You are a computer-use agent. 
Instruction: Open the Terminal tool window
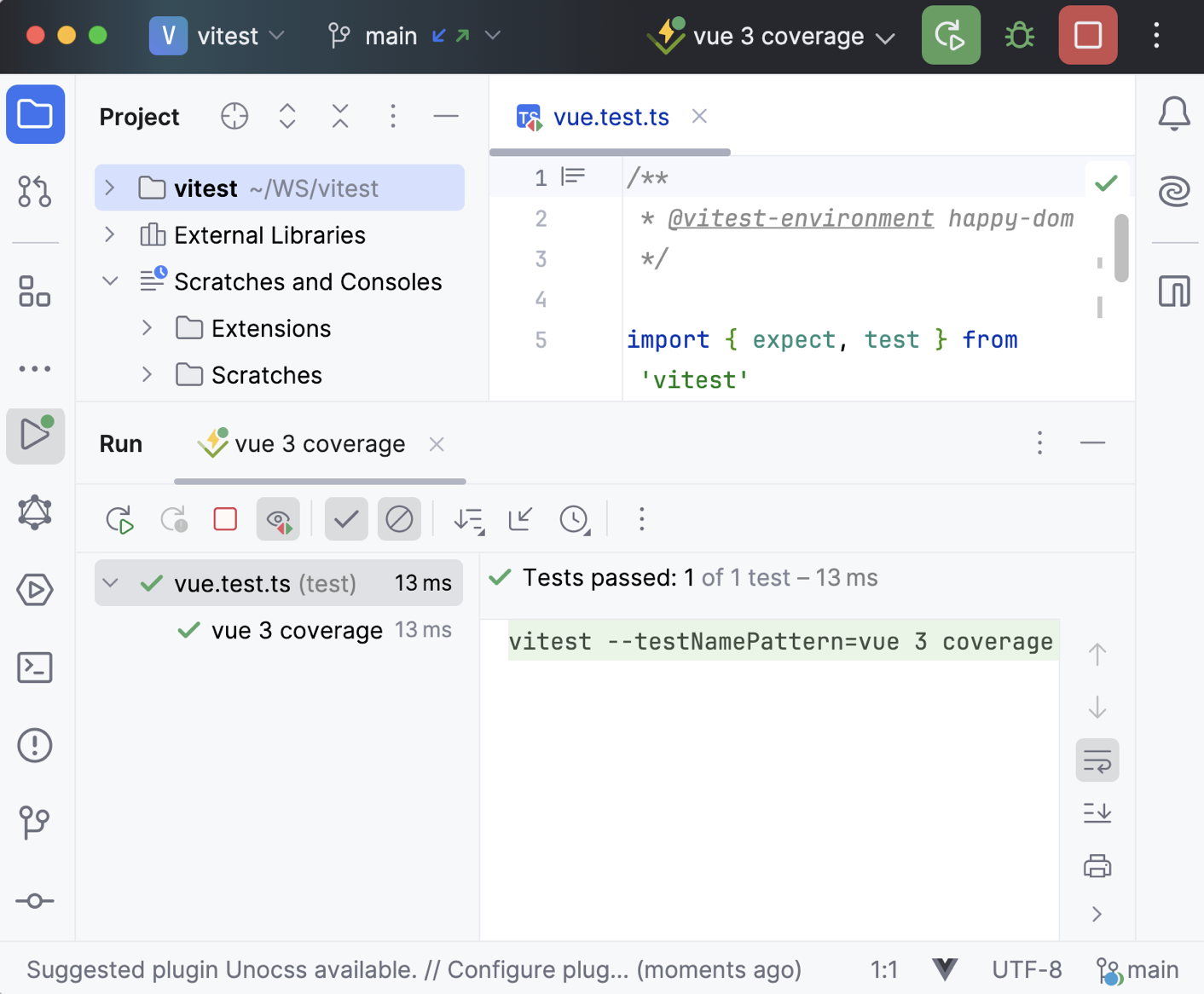[x=35, y=667]
